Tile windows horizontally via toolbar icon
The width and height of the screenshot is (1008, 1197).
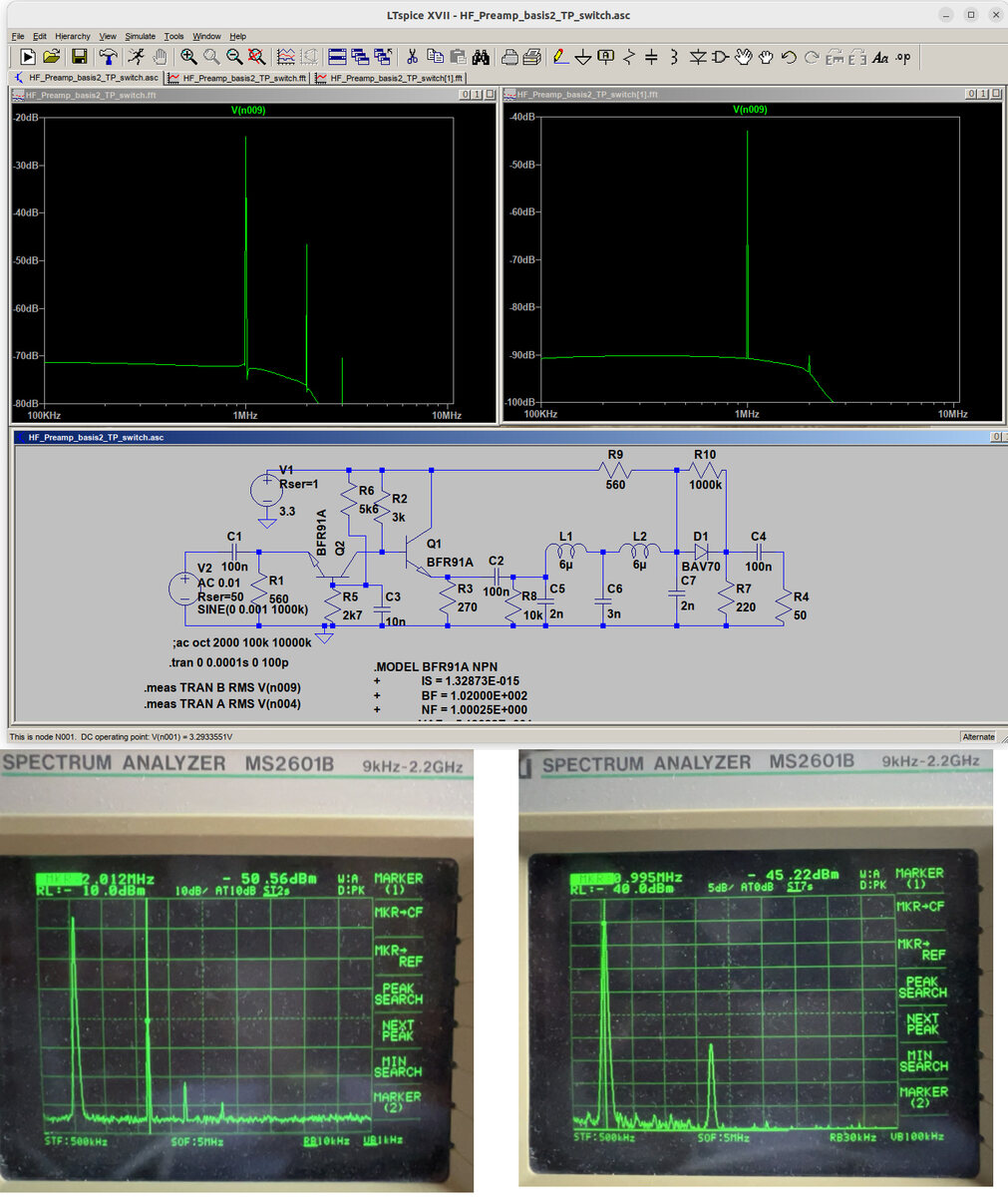(x=337, y=58)
